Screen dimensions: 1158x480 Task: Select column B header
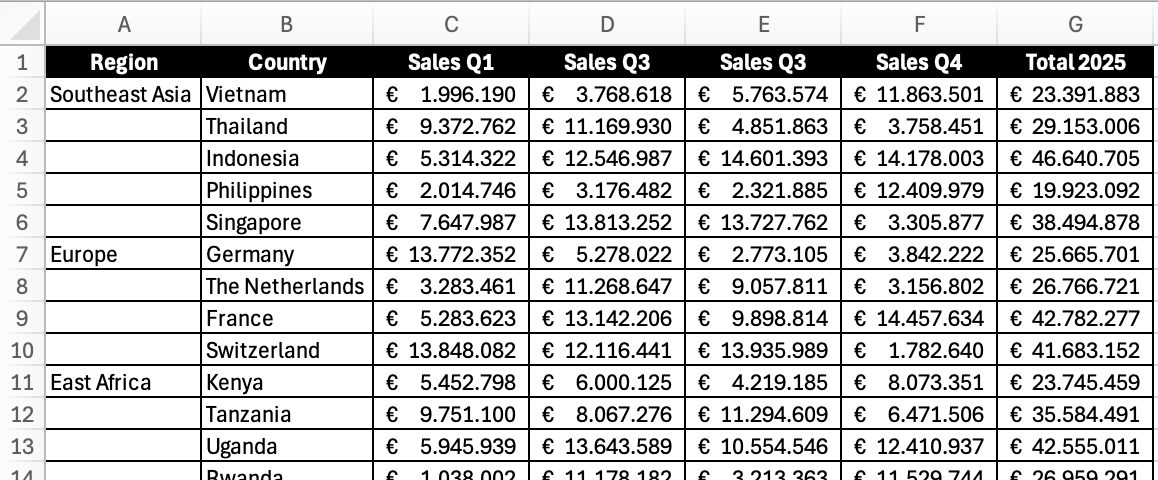point(287,25)
